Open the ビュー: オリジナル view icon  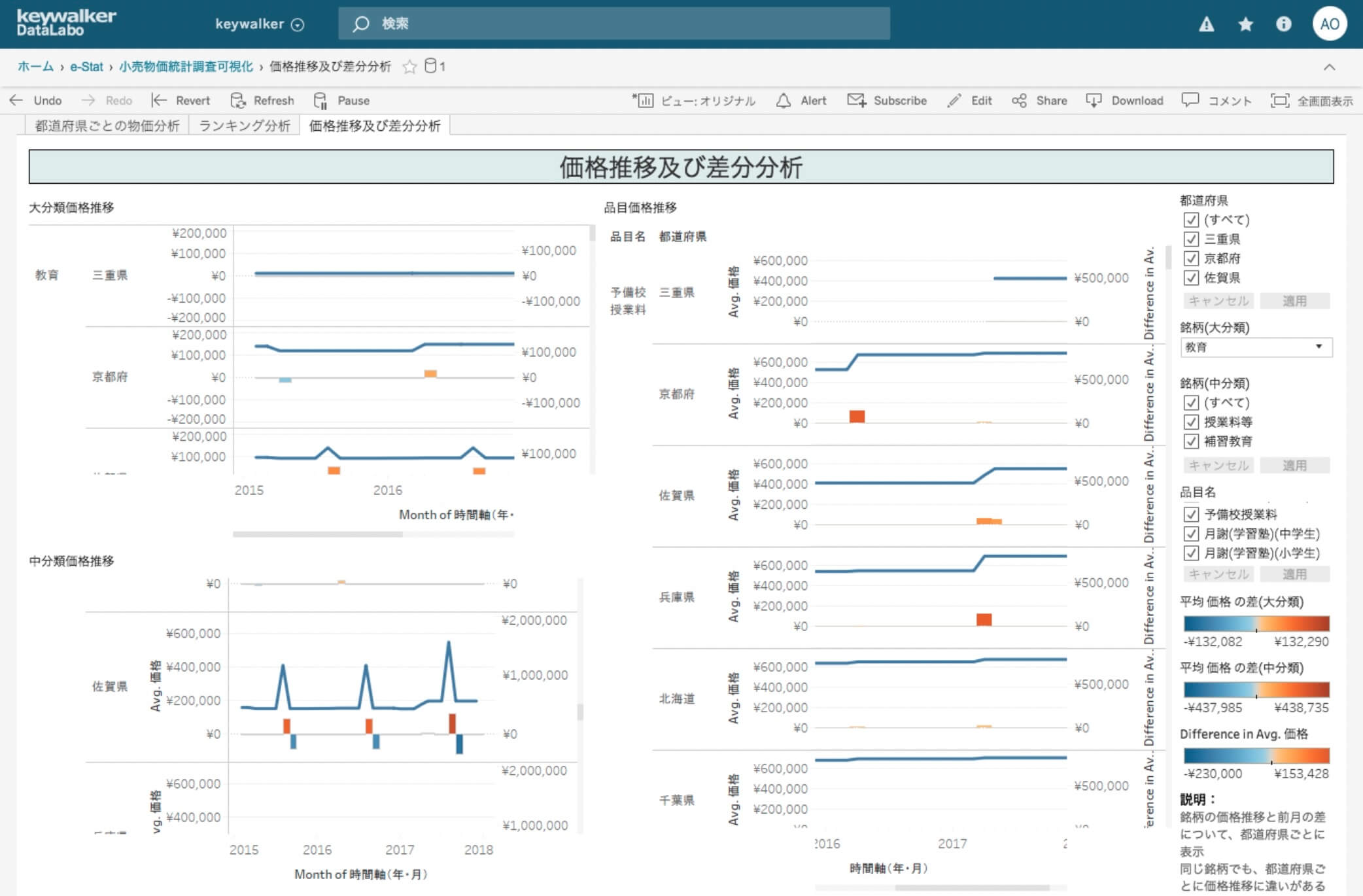(643, 100)
